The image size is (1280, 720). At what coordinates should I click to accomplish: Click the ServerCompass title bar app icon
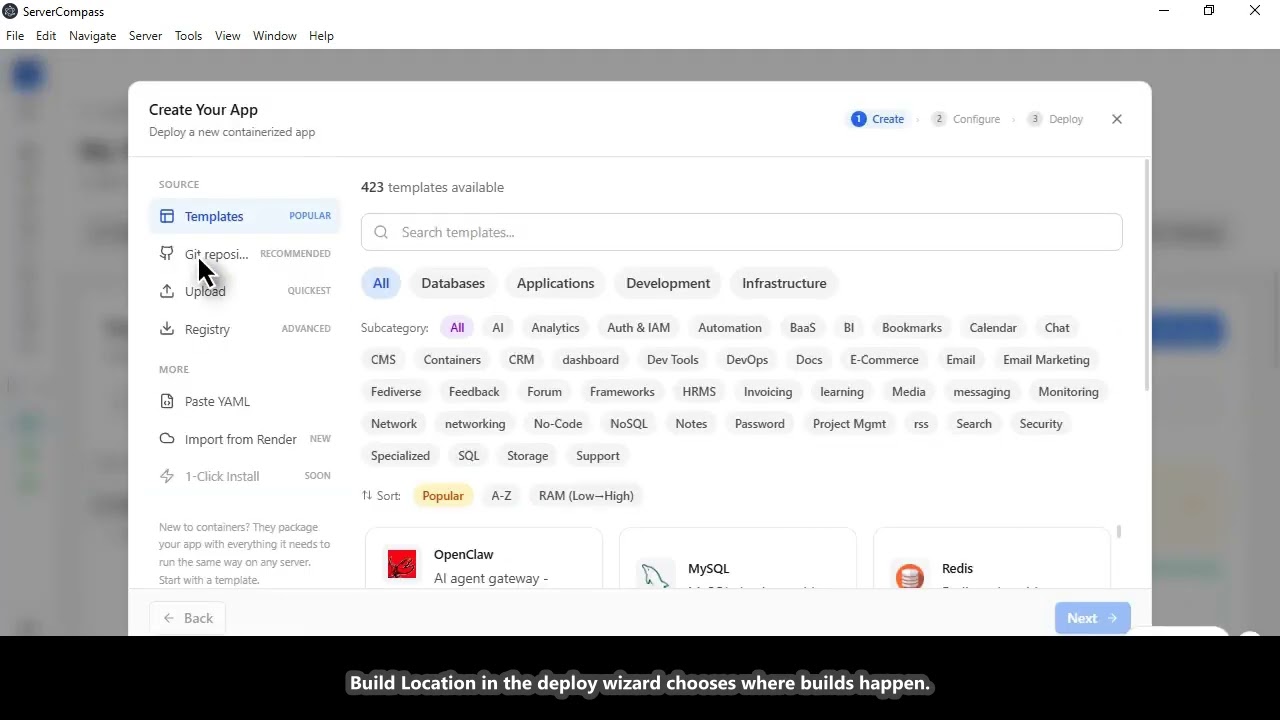point(10,11)
